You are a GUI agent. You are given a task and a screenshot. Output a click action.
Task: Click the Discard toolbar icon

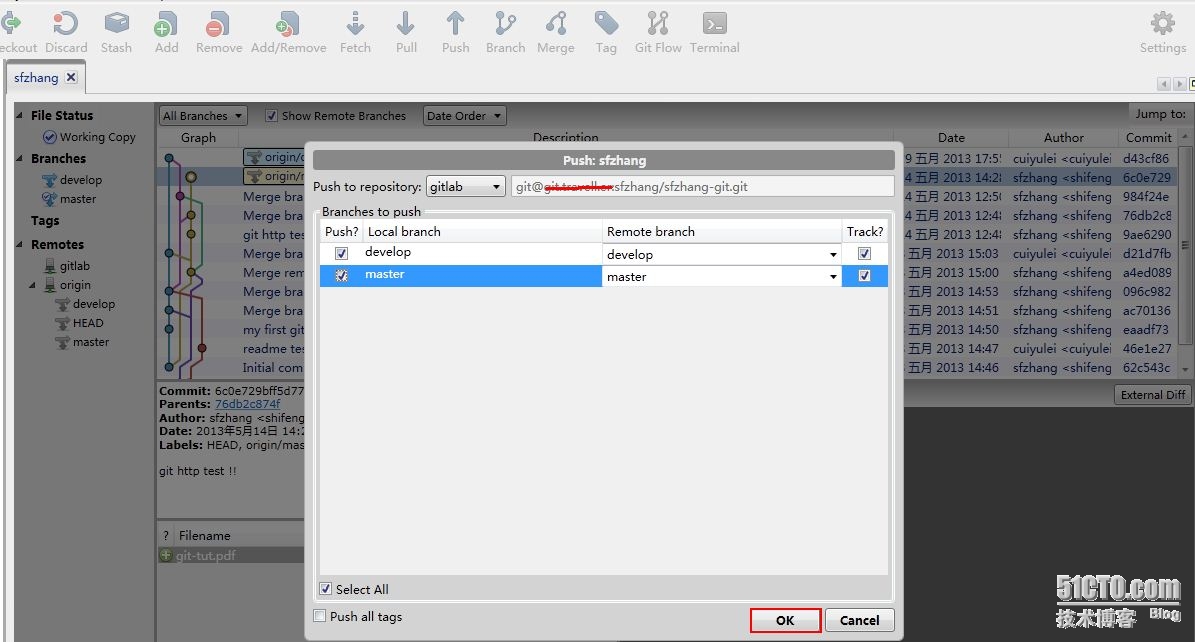(x=66, y=31)
